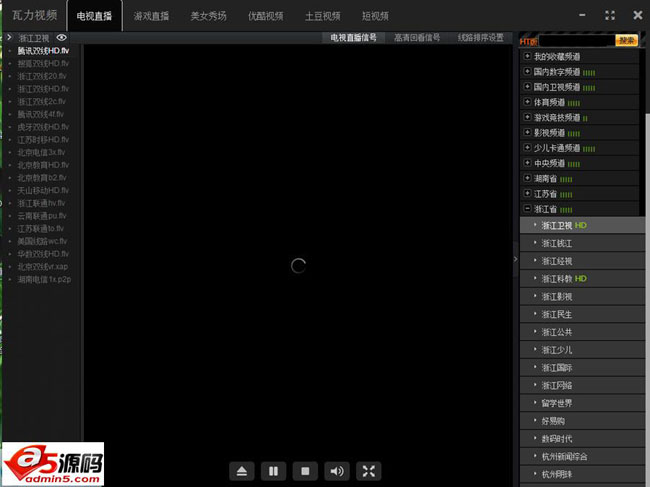Click the eject/open file button
This screenshot has height=487, width=650.
[x=242, y=471]
